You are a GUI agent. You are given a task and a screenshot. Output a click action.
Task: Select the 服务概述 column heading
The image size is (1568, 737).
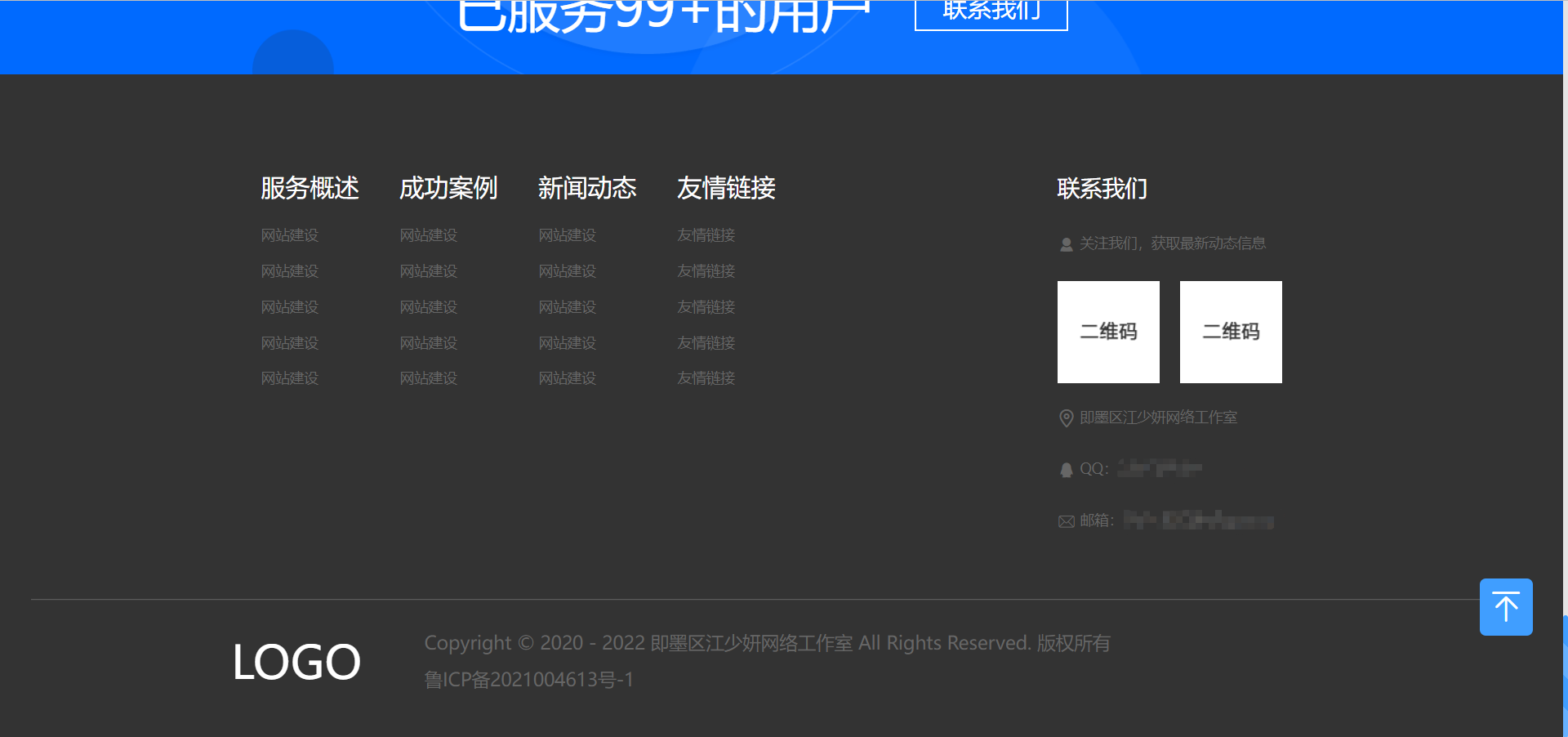[x=310, y=189]
